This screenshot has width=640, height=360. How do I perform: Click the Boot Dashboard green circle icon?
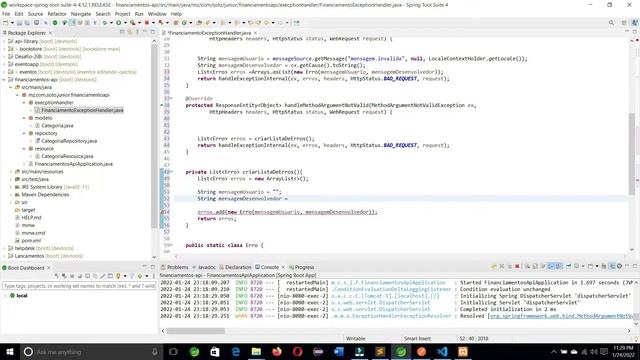click(x=4, y=268)
